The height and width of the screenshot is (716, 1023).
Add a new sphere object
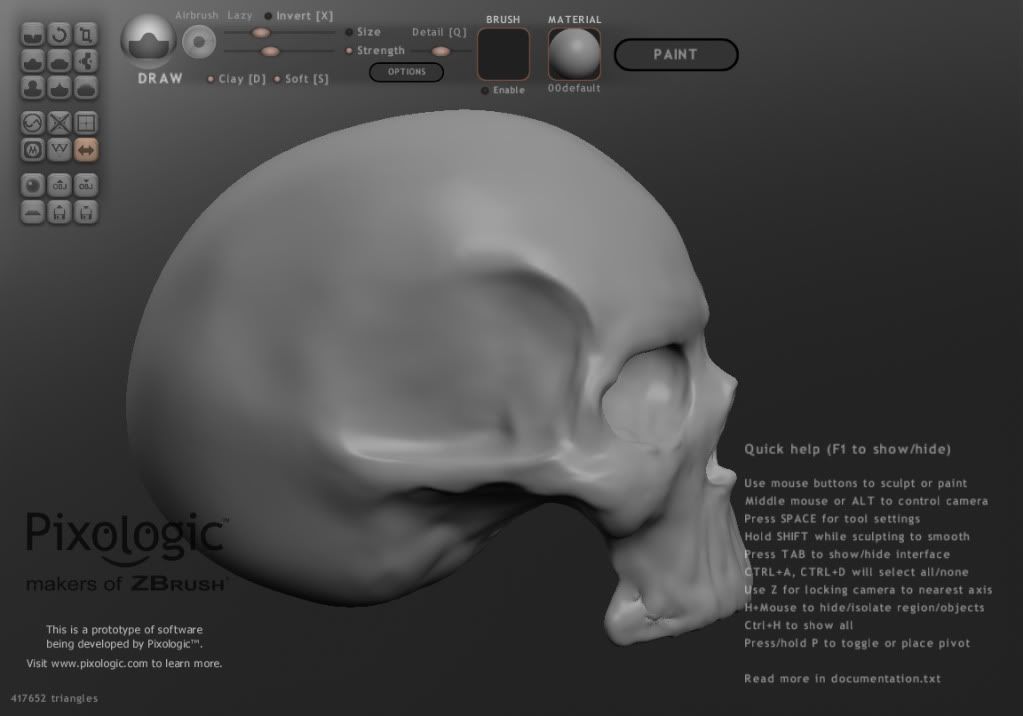point(34,186)
